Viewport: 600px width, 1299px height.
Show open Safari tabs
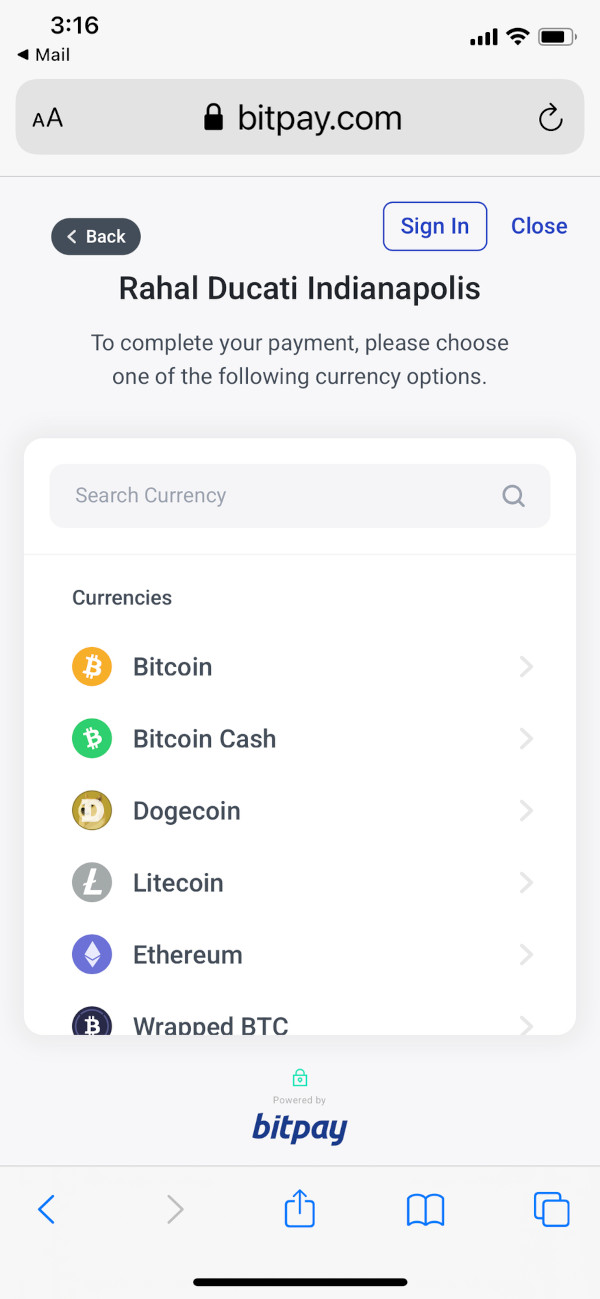(551, 1208)
